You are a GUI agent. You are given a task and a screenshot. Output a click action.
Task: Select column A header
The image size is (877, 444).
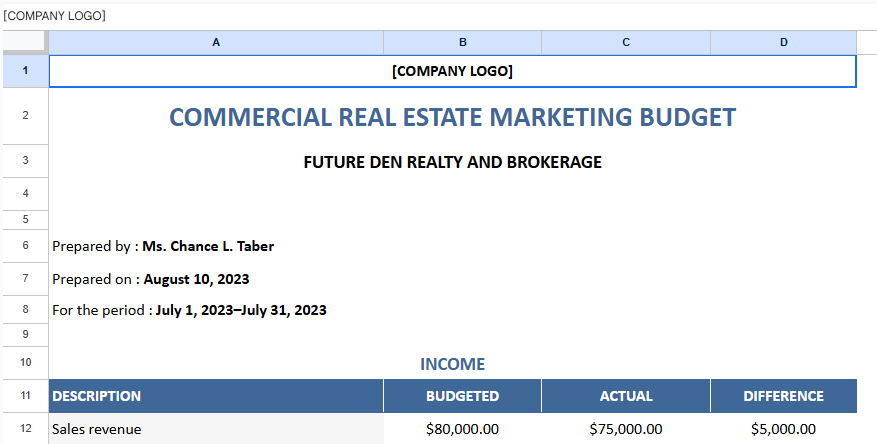click(x=216, y=42)
